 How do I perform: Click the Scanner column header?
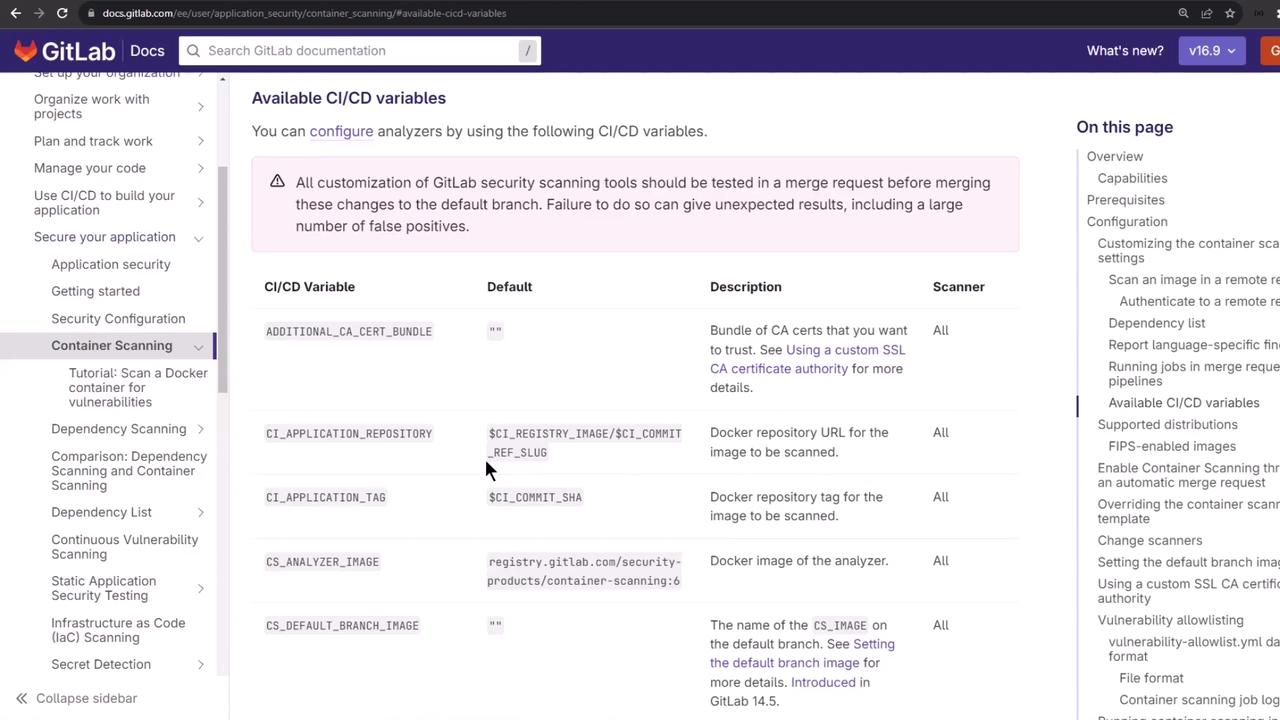(x=959, y=287)
